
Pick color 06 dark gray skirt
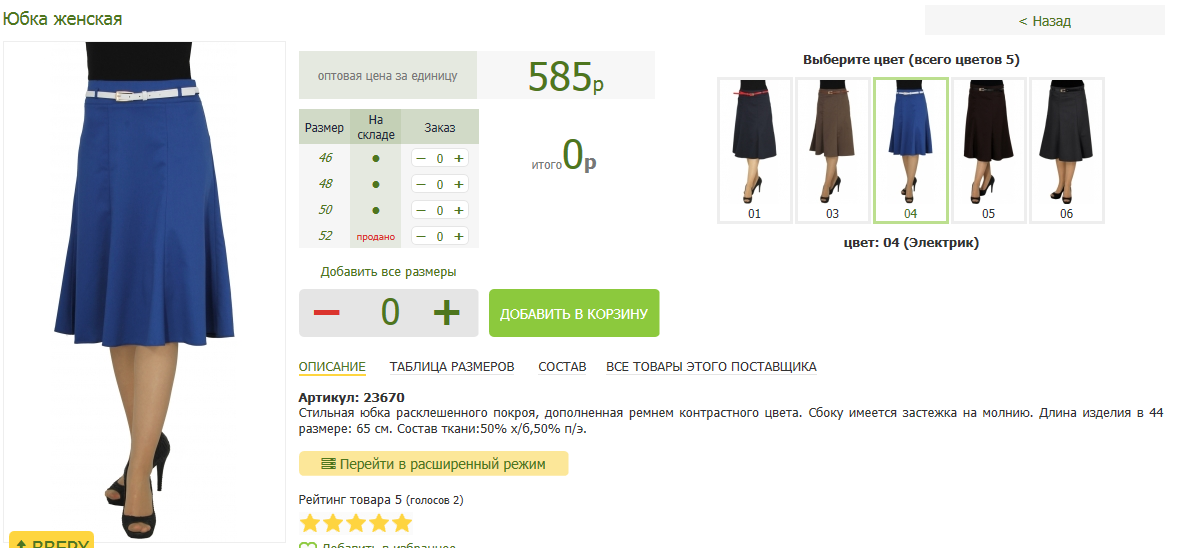(x=1067, y=150)
